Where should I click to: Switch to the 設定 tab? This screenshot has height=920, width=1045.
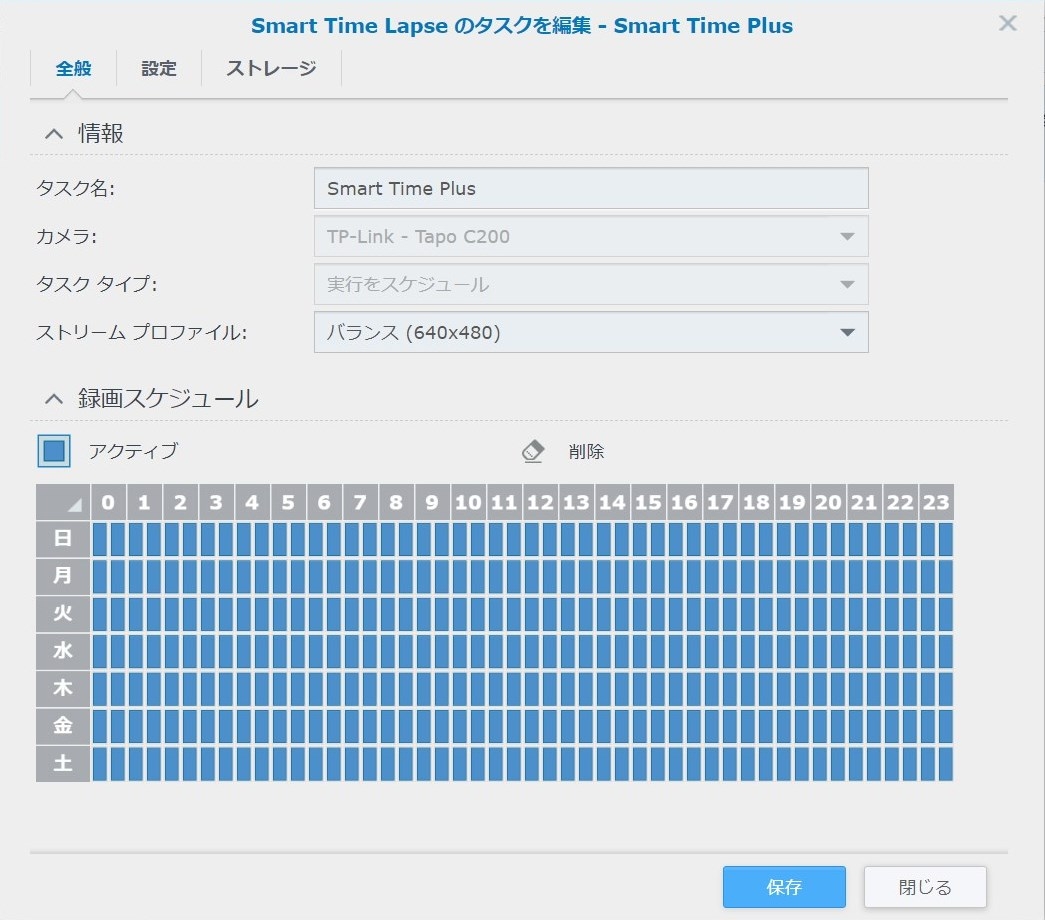159,69
